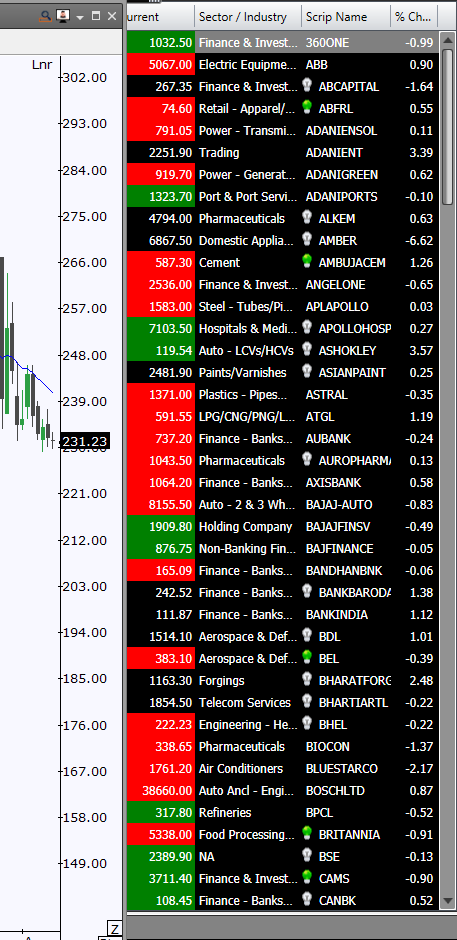
Task: Click the bulb icon beside BANKBARODA
Action: [x=307, y=592]
